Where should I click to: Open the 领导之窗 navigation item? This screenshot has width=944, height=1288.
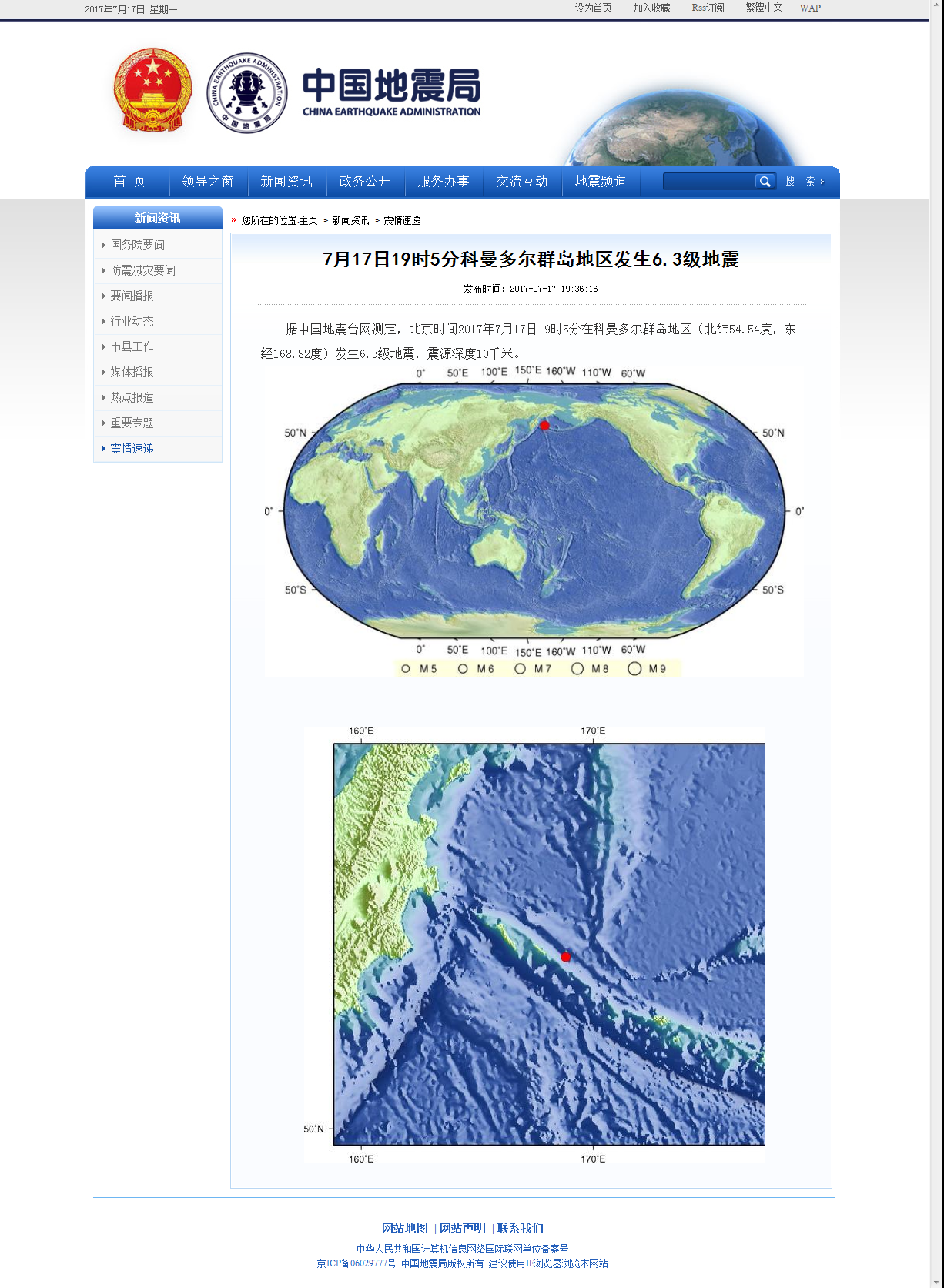[x=208, y=182]
